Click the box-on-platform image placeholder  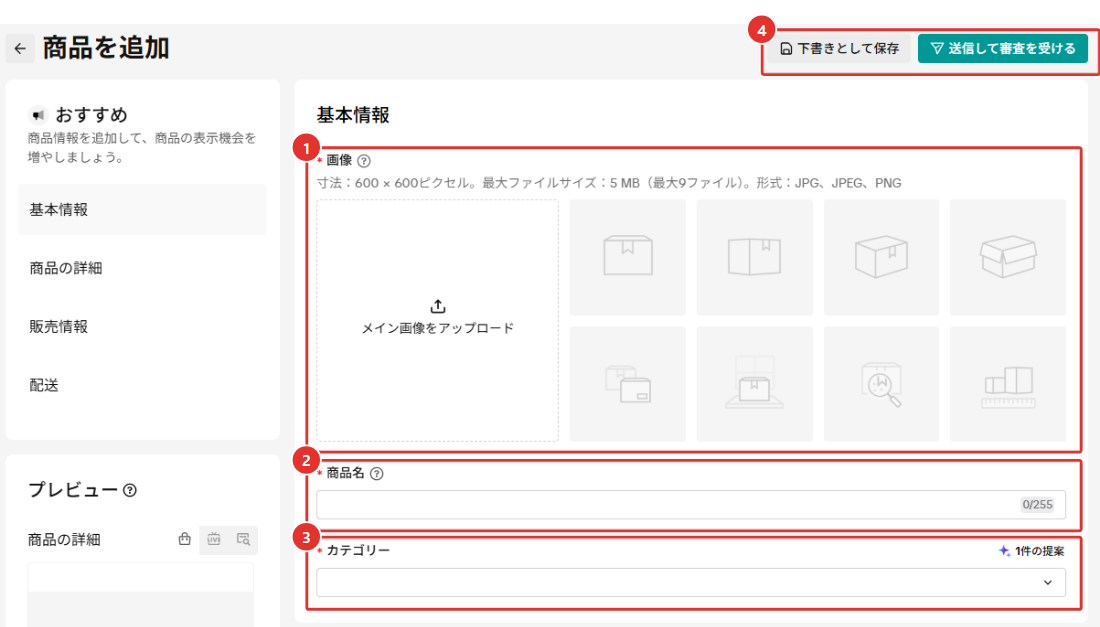click(x=754, y=384)
